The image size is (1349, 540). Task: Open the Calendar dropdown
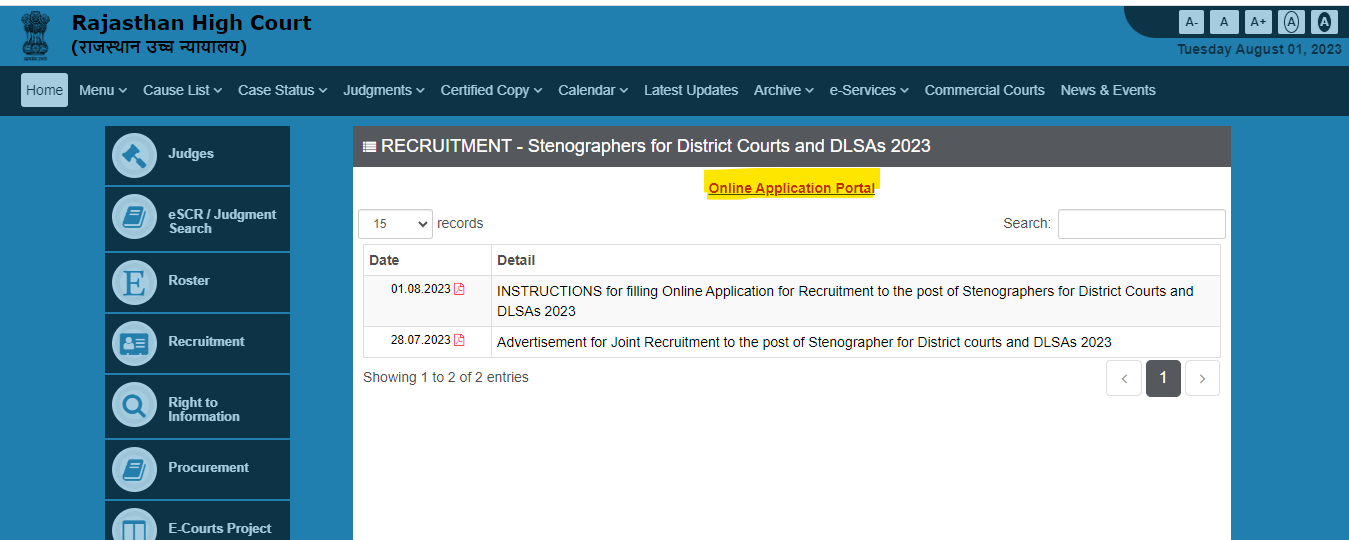pos(593,90)
